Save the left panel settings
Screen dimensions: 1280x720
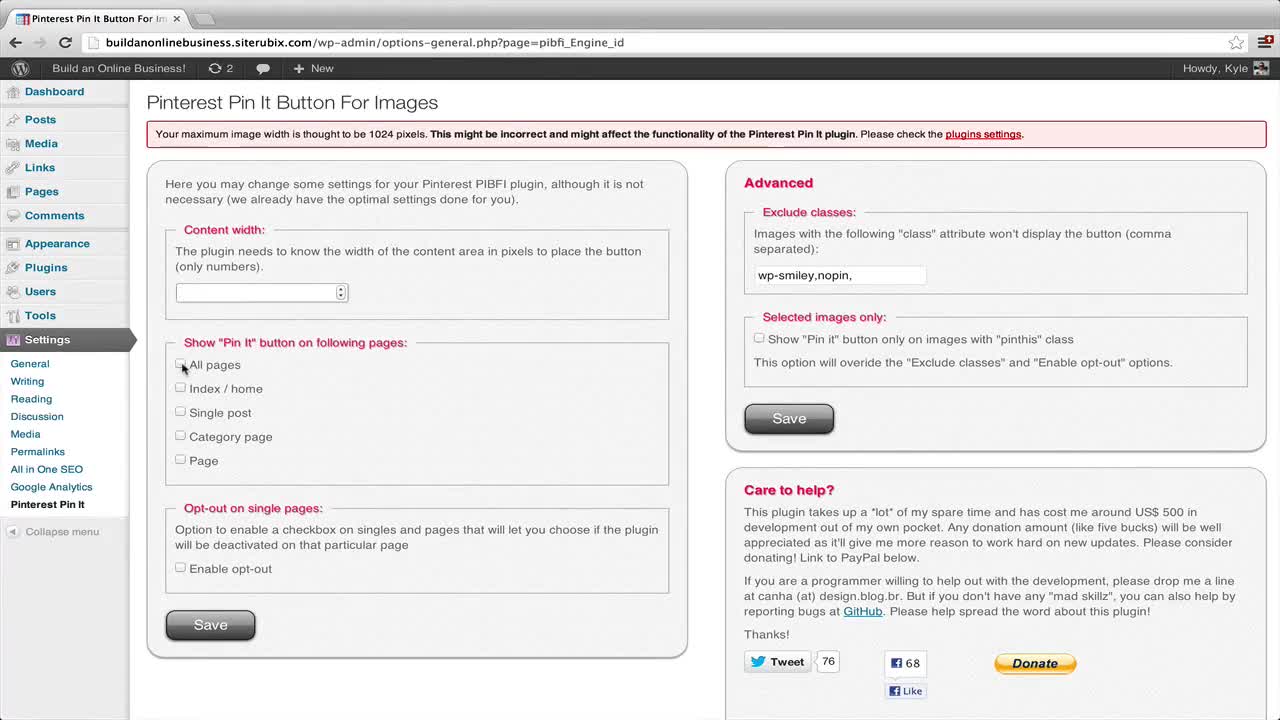pyautogui.click(x=210, y=625)
